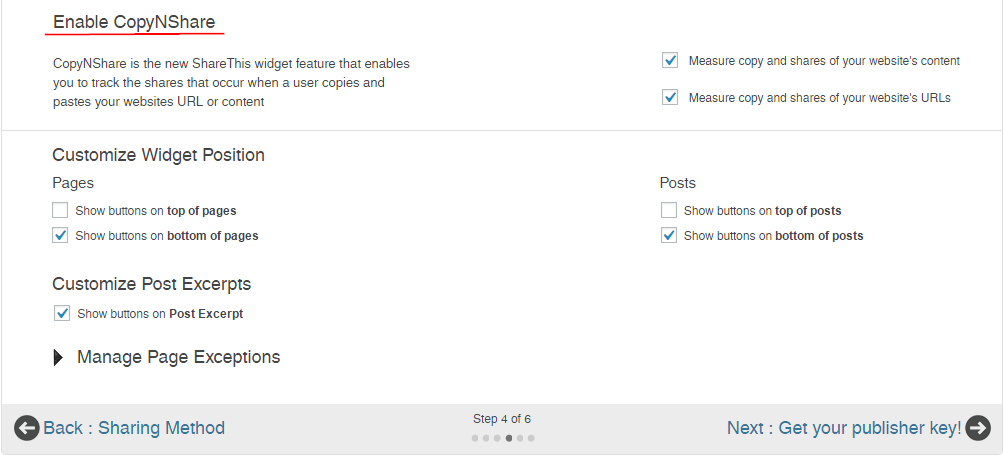Viewport: 1004px width, 455px height.
Task: Select the third step indicator dot
Action: (497, 438)
